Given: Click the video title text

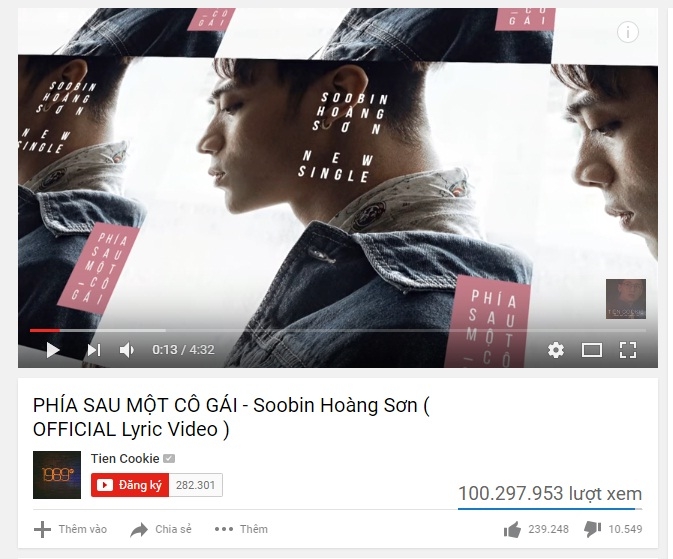Looking at the screenshot, I should (231, 417).
